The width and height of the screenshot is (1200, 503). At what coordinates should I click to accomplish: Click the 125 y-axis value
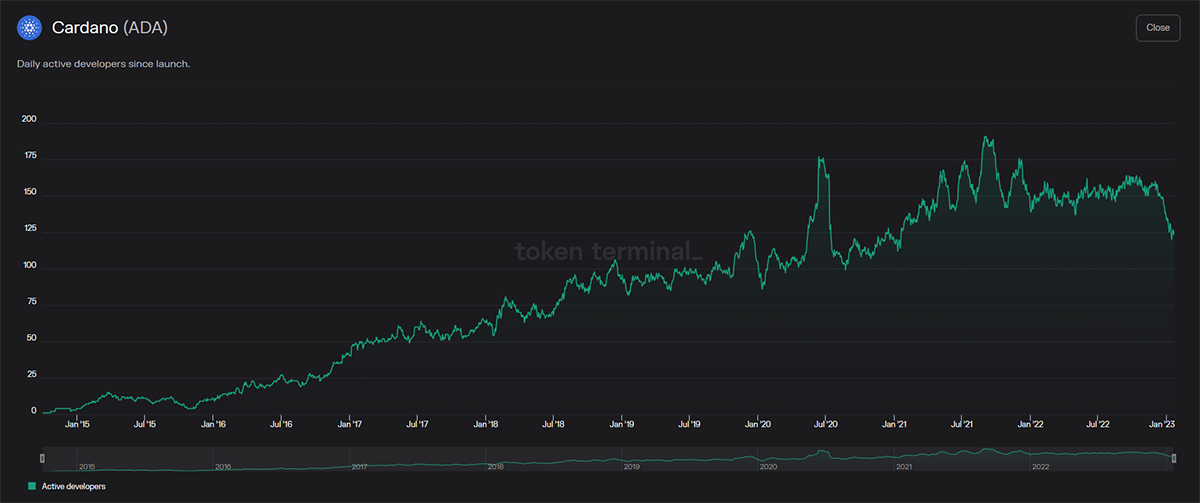tap(28, 229)
